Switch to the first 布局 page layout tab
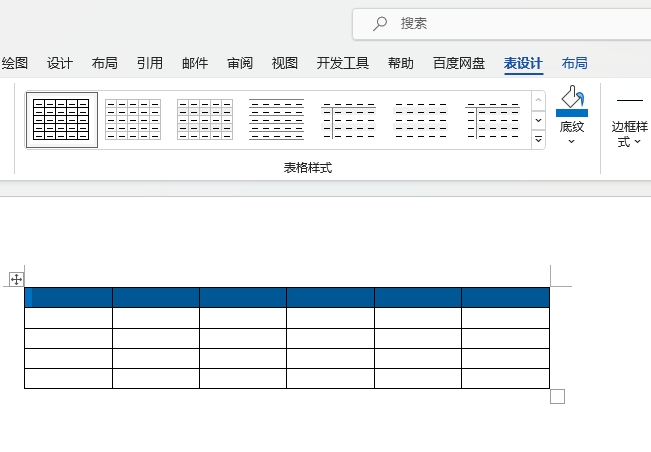 [x=105, y=64]
